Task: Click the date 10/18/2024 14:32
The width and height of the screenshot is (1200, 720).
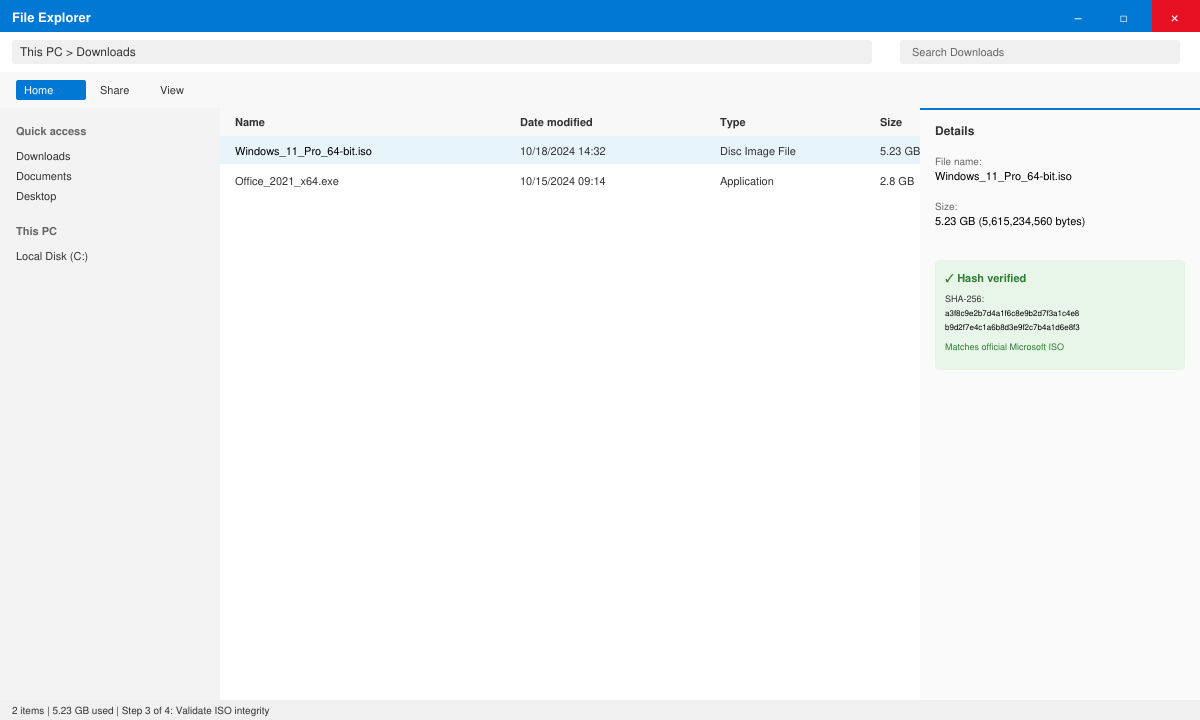Action: [x=563, y=151]
